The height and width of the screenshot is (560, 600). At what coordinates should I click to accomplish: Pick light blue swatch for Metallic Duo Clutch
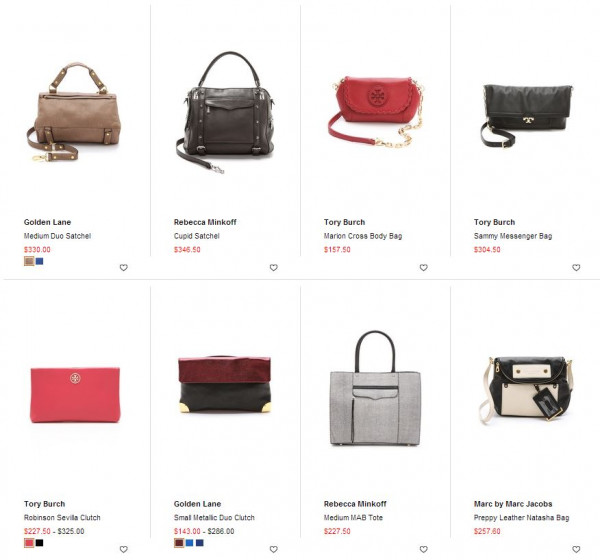tap(189, 543)
